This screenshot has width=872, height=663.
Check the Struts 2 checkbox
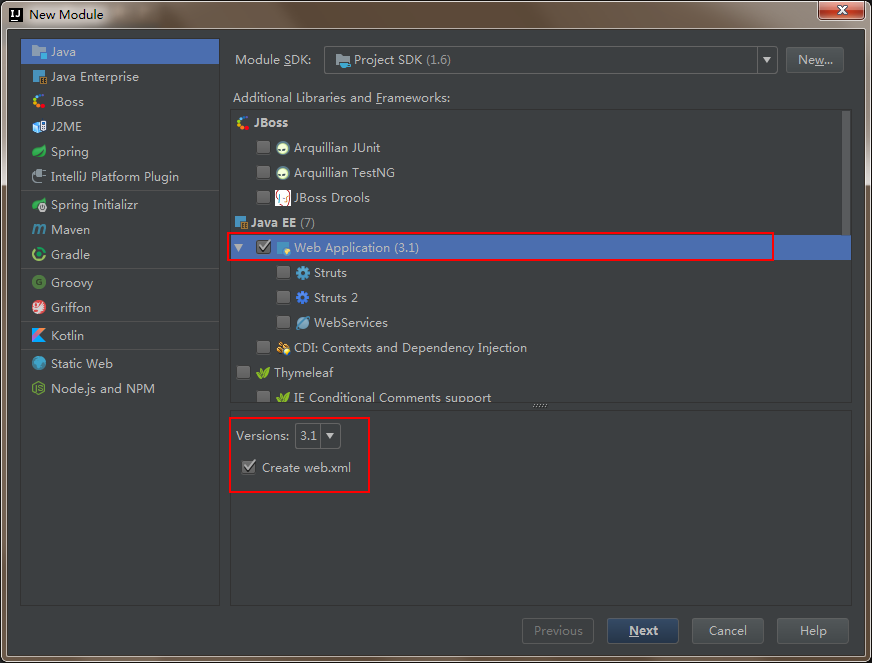(283, 298)
